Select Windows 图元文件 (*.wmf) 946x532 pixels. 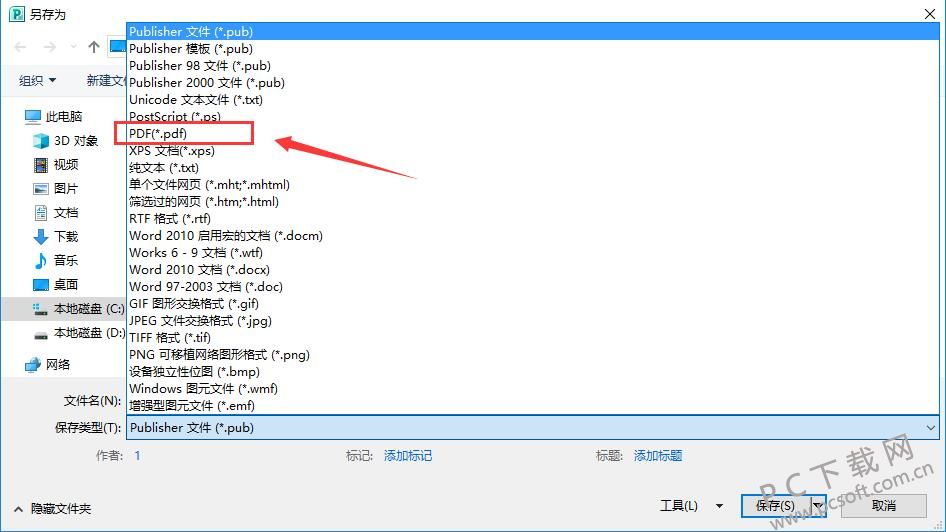[533, 388]
